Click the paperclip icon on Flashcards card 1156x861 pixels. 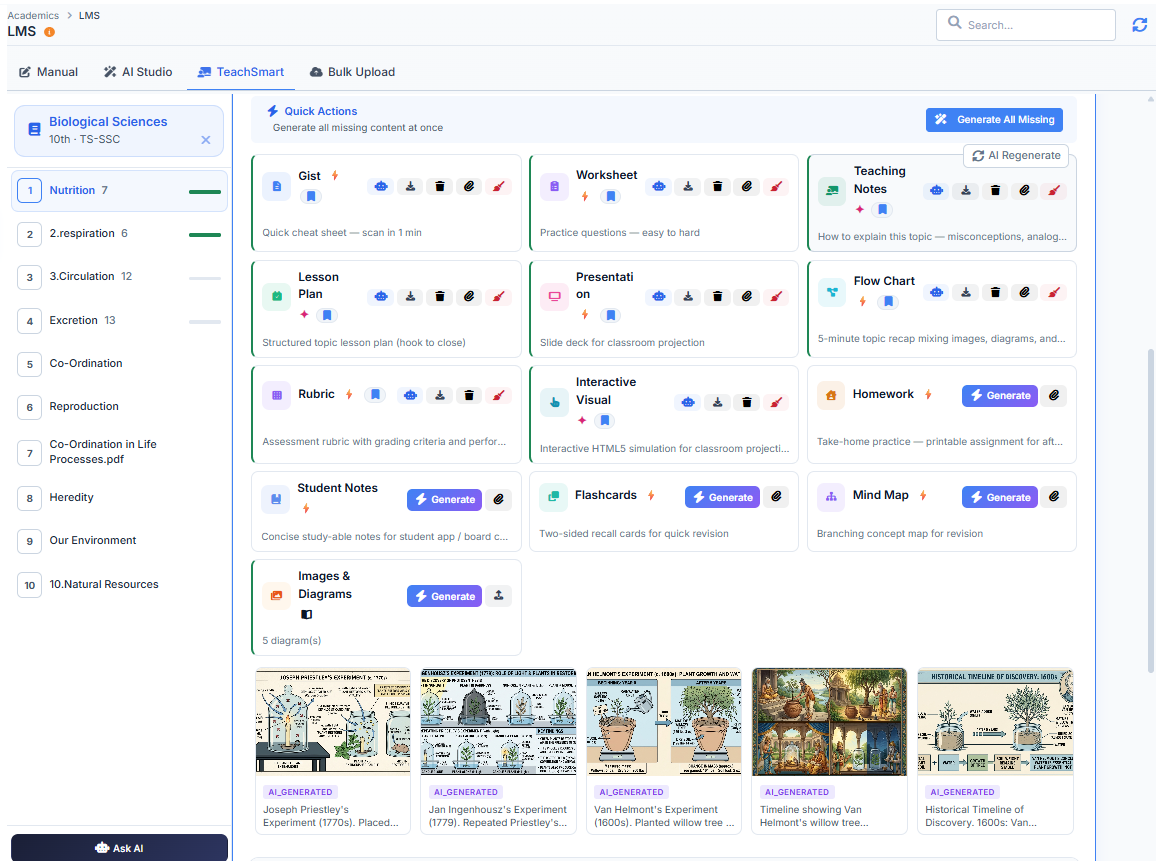click(x=776, y=498)
